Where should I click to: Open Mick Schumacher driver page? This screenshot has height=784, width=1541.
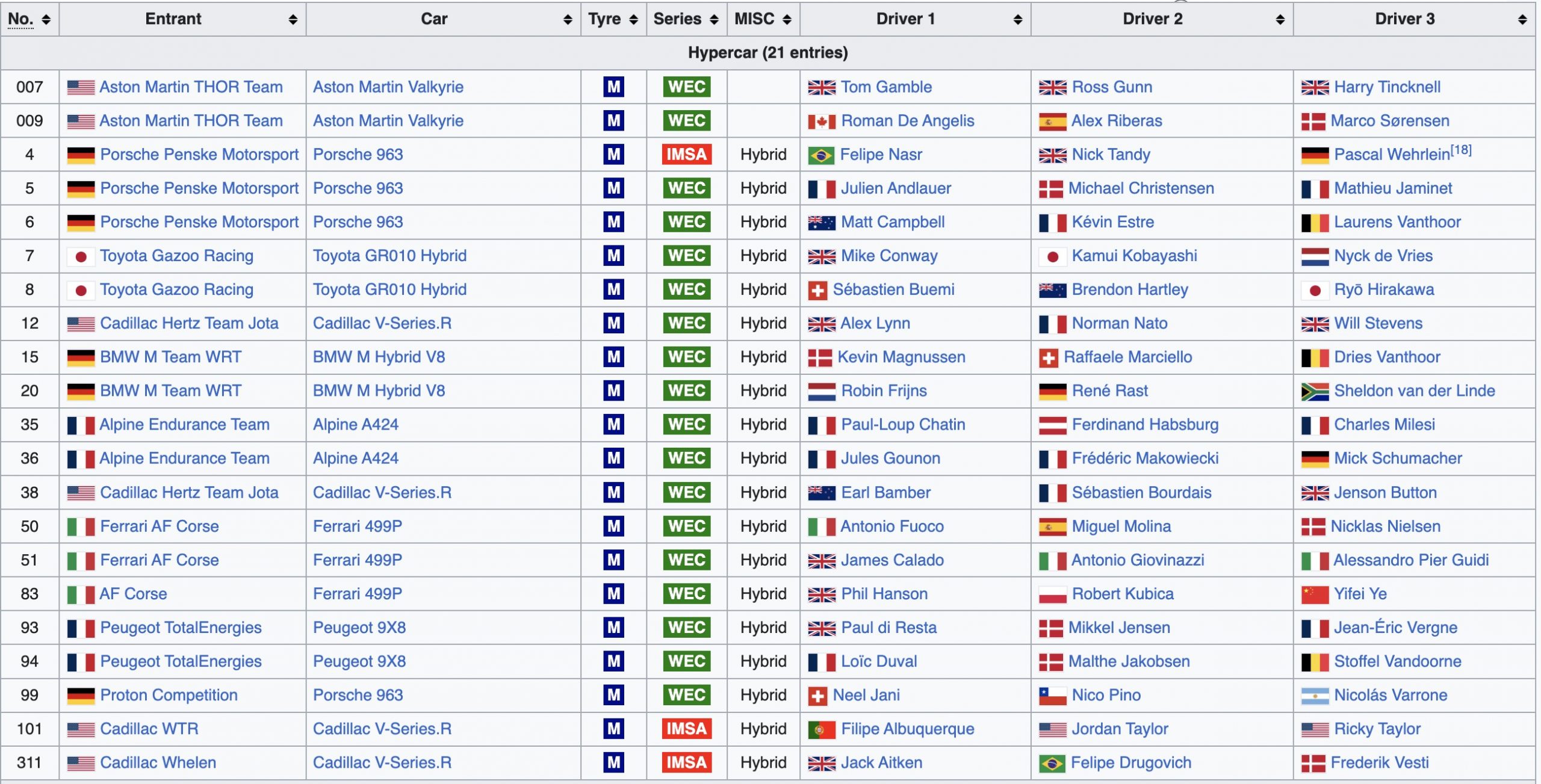pyautogui.click(x=1398, y=458)
